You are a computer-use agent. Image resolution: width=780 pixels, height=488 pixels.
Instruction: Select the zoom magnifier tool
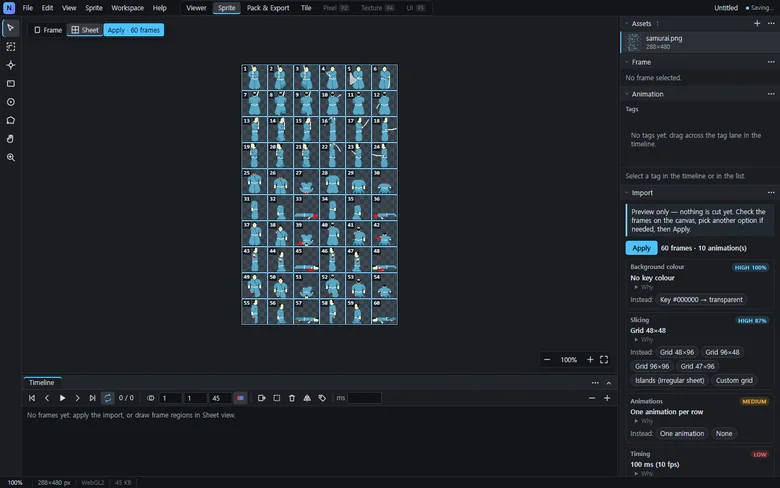click(x=10, y=157)
